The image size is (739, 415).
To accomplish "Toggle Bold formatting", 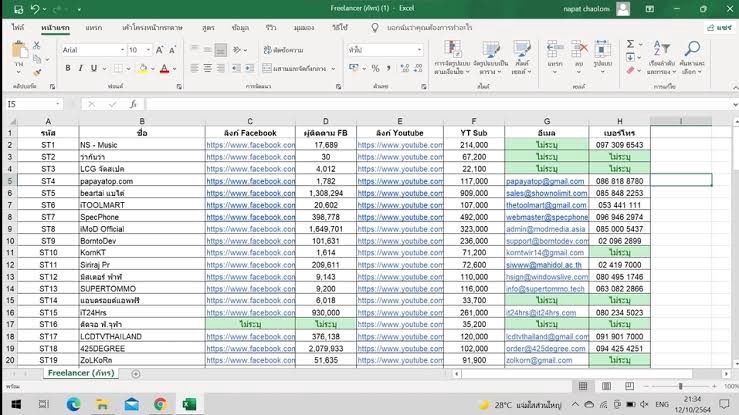I will click(68, 68).
